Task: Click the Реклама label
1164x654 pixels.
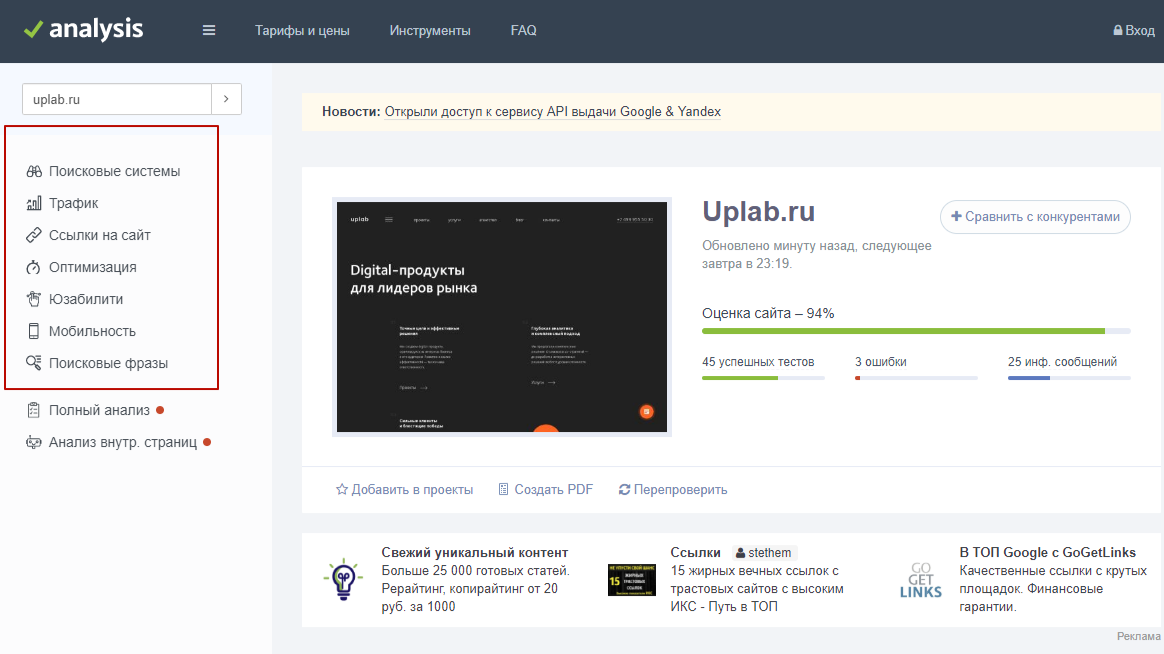Action: point(1138,636)
